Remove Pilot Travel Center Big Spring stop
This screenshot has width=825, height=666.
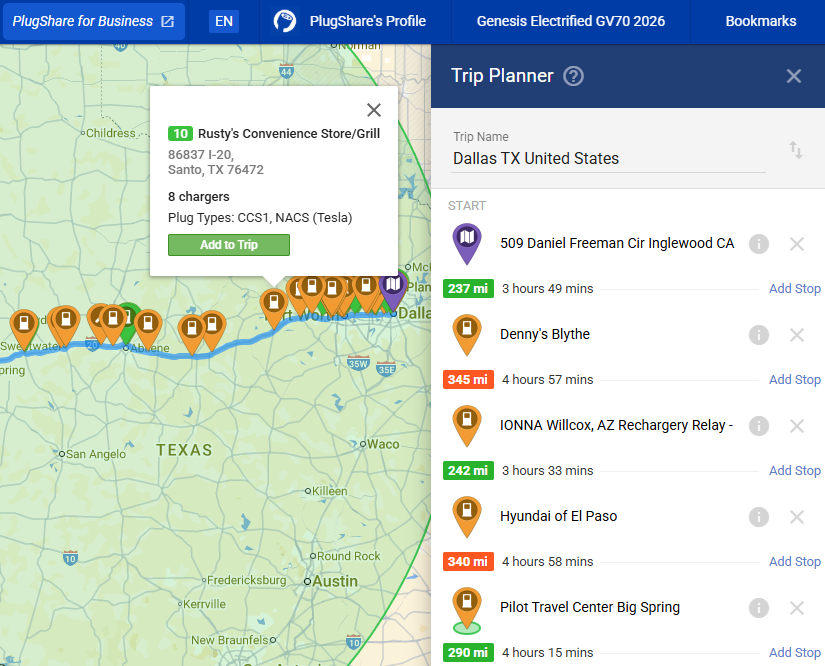pyautogui.click(x=797, y=608)
